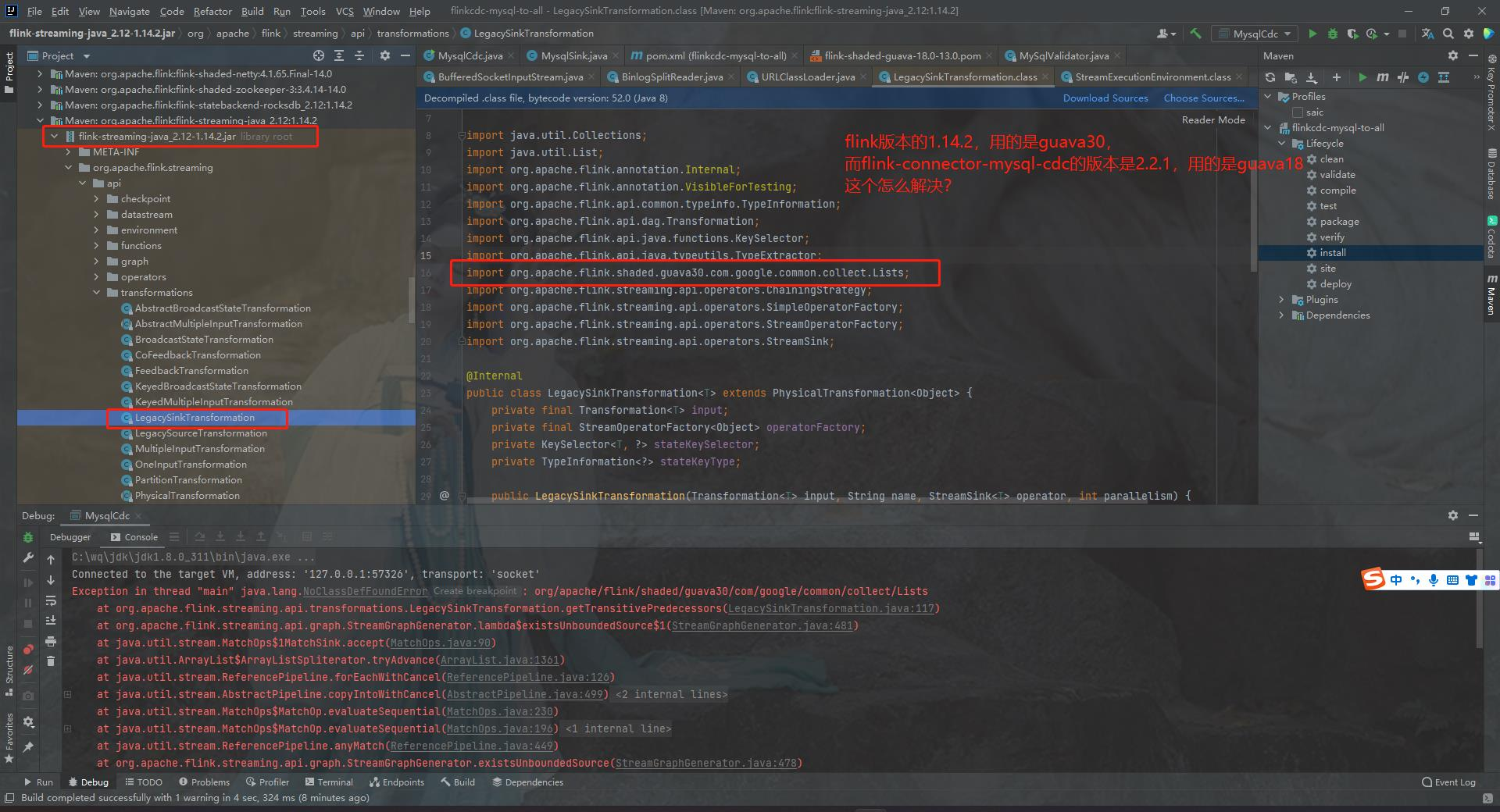Screen dimensions: 1500x812
Task: Print console output icon
Action: pyautogui.click(x=51, y=641)
